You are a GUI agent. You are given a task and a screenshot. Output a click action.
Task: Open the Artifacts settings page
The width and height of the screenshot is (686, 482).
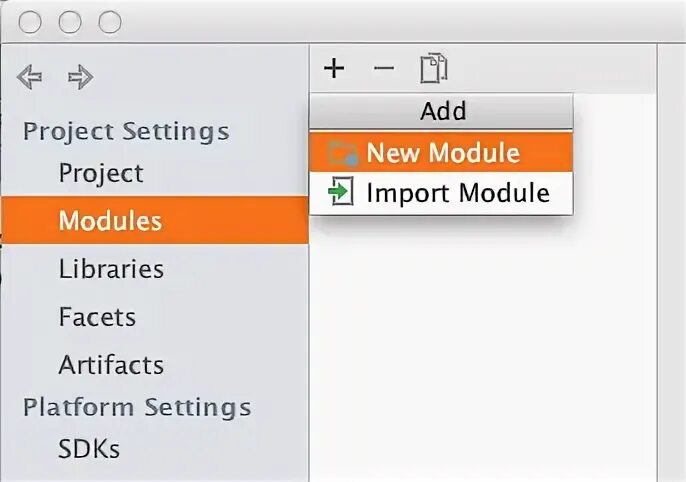pyautogui.click(x=111, y=365)
